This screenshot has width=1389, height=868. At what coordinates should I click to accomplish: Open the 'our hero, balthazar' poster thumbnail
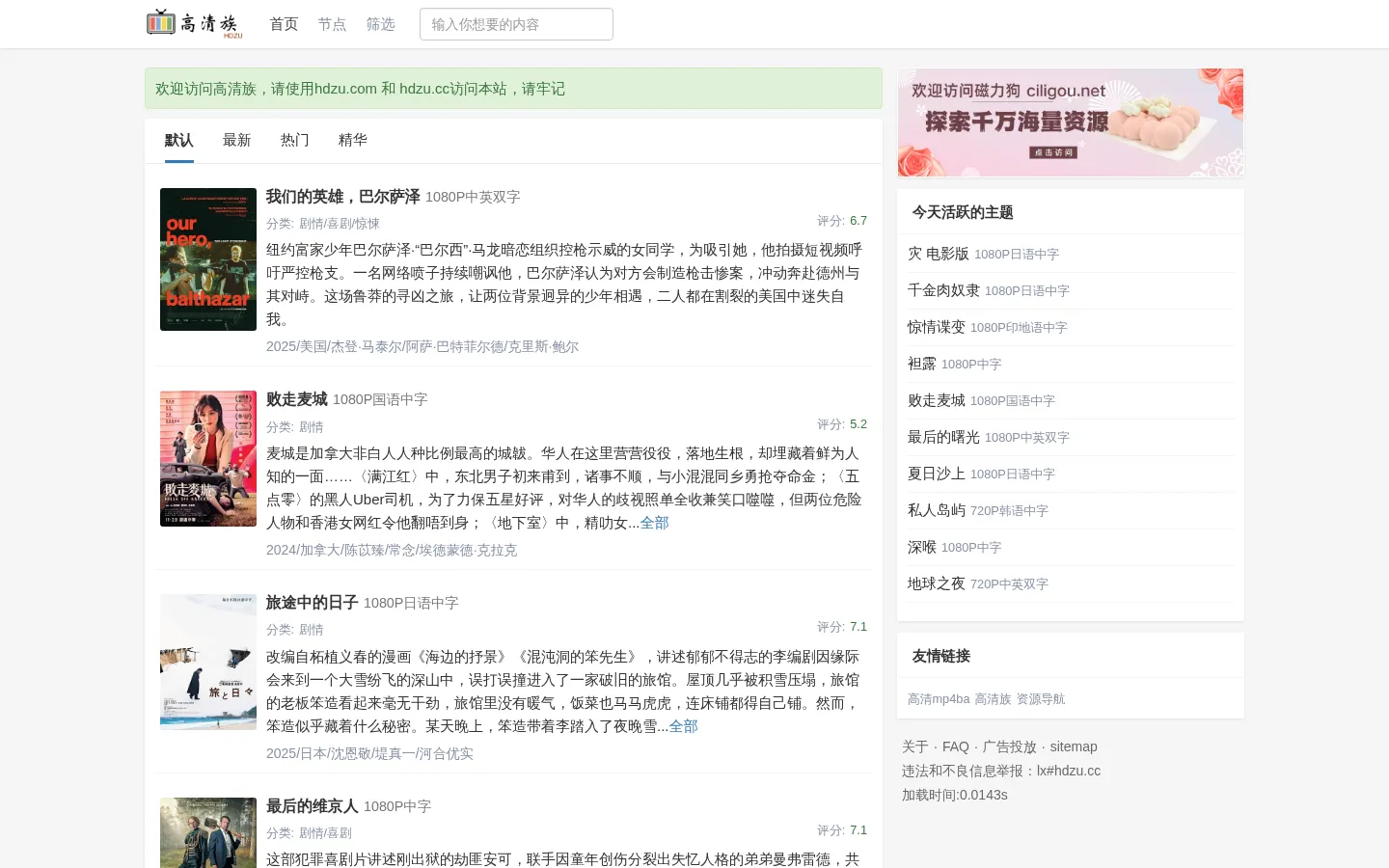coord(208,259)
